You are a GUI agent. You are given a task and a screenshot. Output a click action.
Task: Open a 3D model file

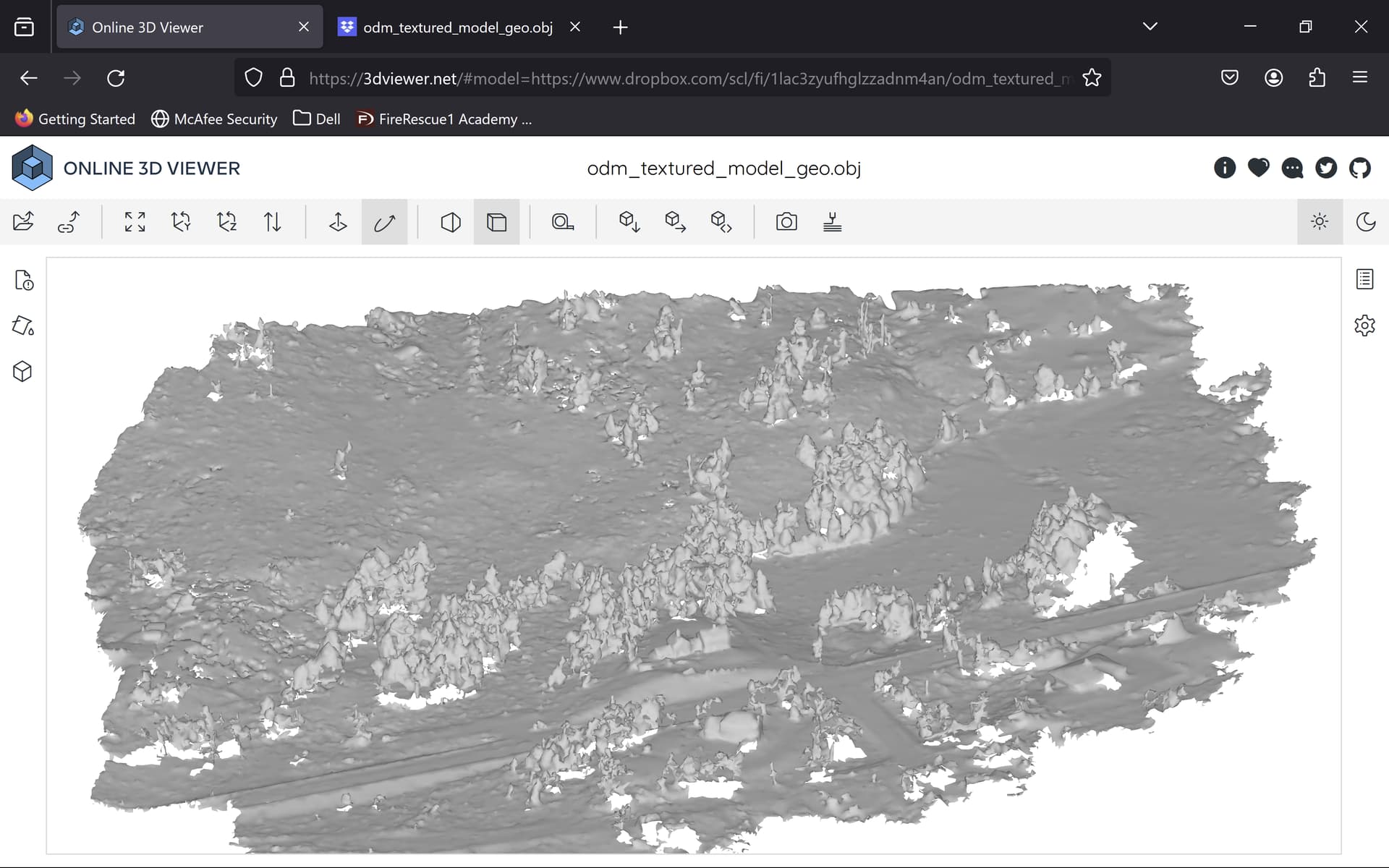pyautogui.click(x=24, y=222)
